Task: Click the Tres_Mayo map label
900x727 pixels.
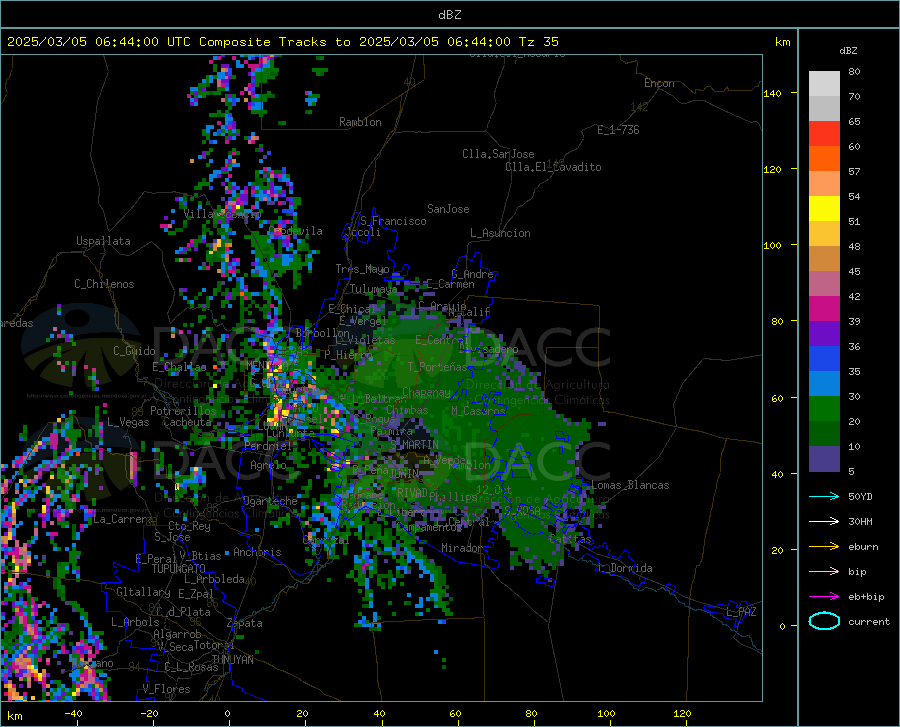Action: coord(362,269)
